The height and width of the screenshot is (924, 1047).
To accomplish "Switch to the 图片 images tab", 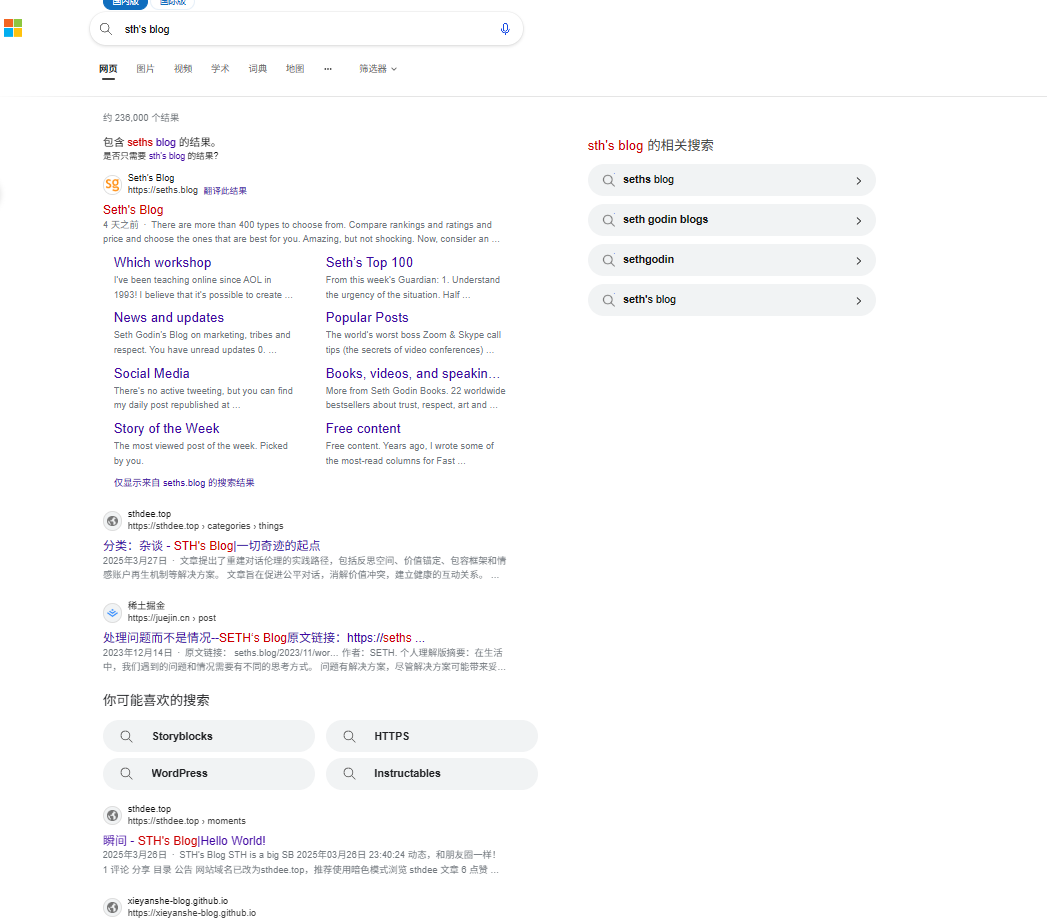I will [x=146, y=69].
